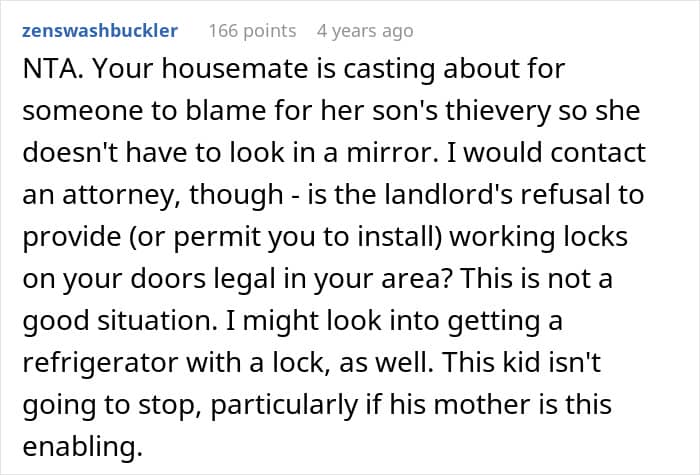Click the phrase 'working locks'
This screenshot has width=700, height=475.
[x=538, y=237]
